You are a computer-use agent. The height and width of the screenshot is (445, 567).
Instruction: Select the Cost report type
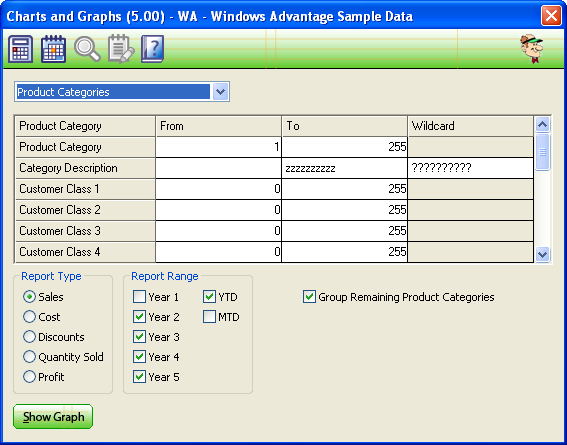click(x=29, y=317)
